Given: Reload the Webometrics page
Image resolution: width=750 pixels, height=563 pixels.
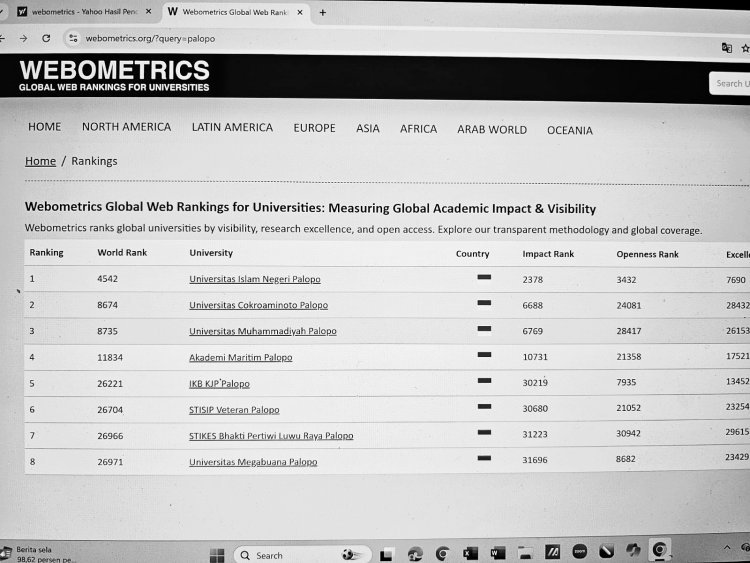Looking at the screenshot, I should tap(46, 38).
